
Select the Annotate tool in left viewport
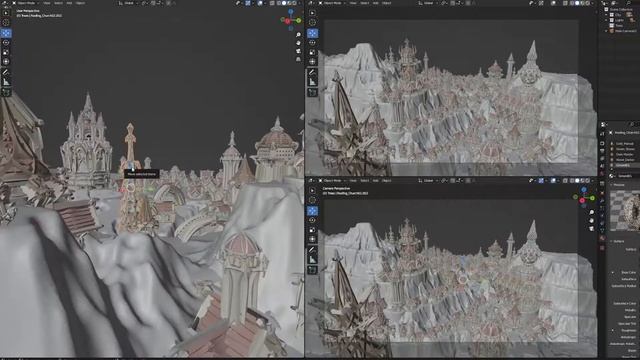[6, 72]
